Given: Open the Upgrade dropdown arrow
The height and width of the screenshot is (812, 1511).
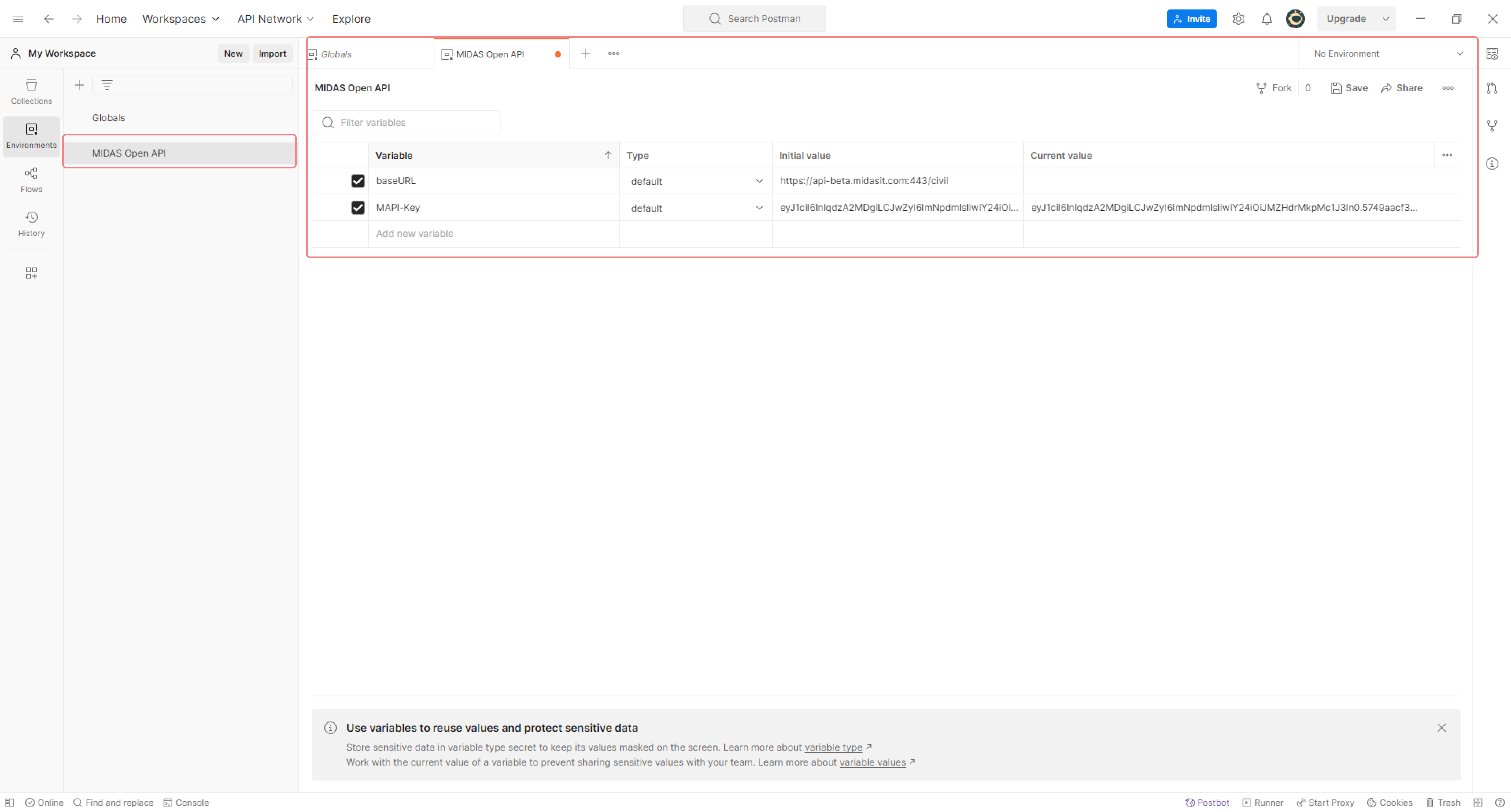Looking at the screenshot, I should [x=1385, y=19].
